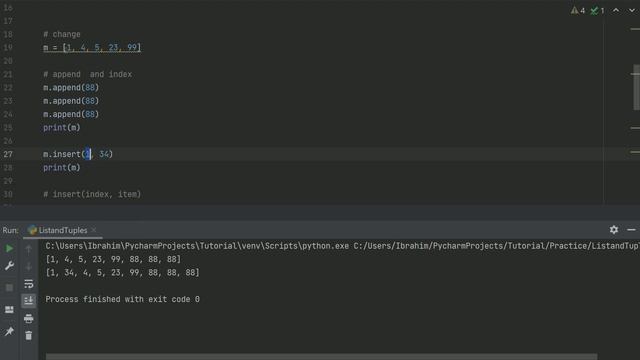
Task: Open the warnings indicator showing 4
Action: (578, 11)
